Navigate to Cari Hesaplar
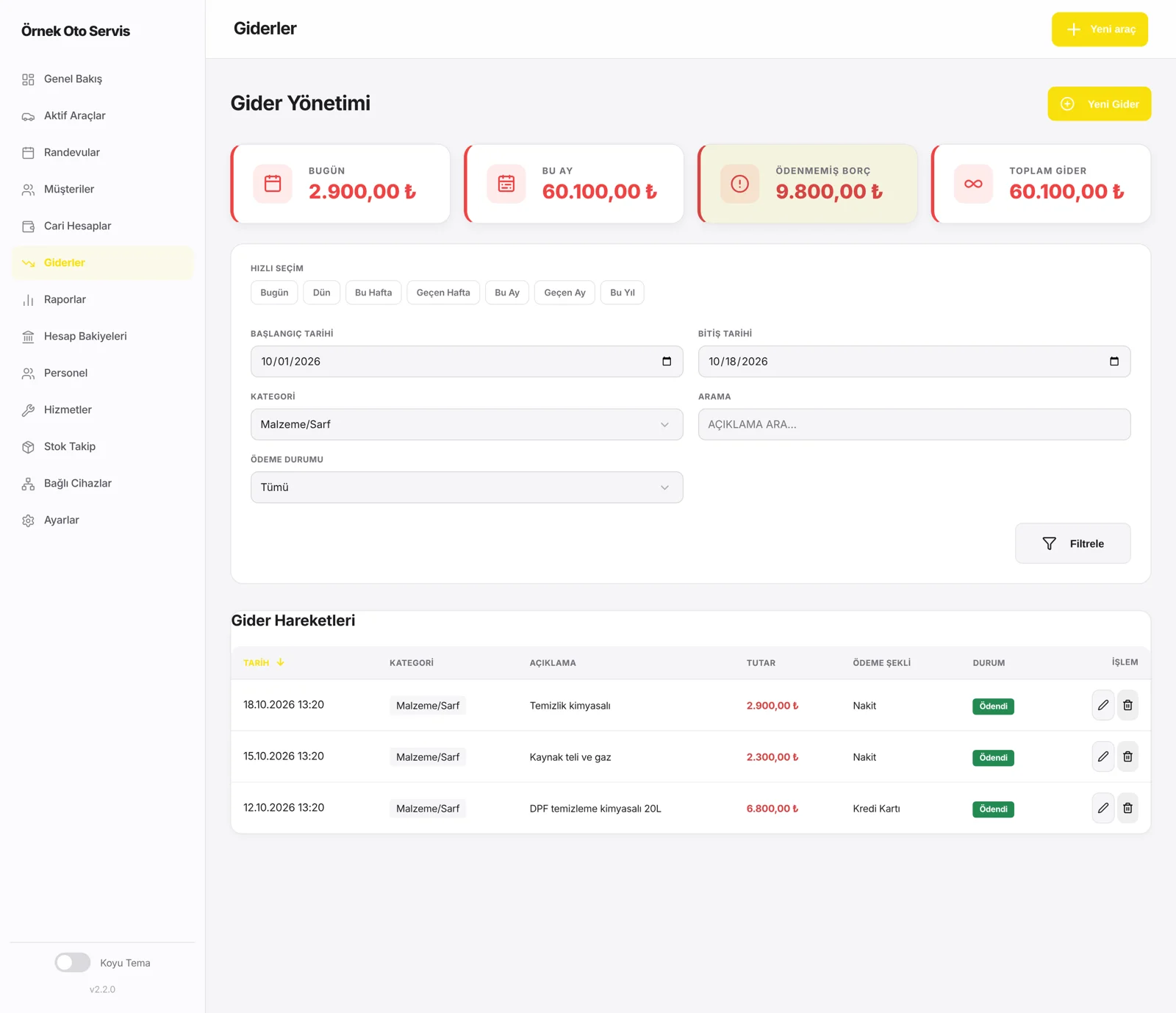The height and width of the screenshot is (1013, 1176). coord(102,226)
